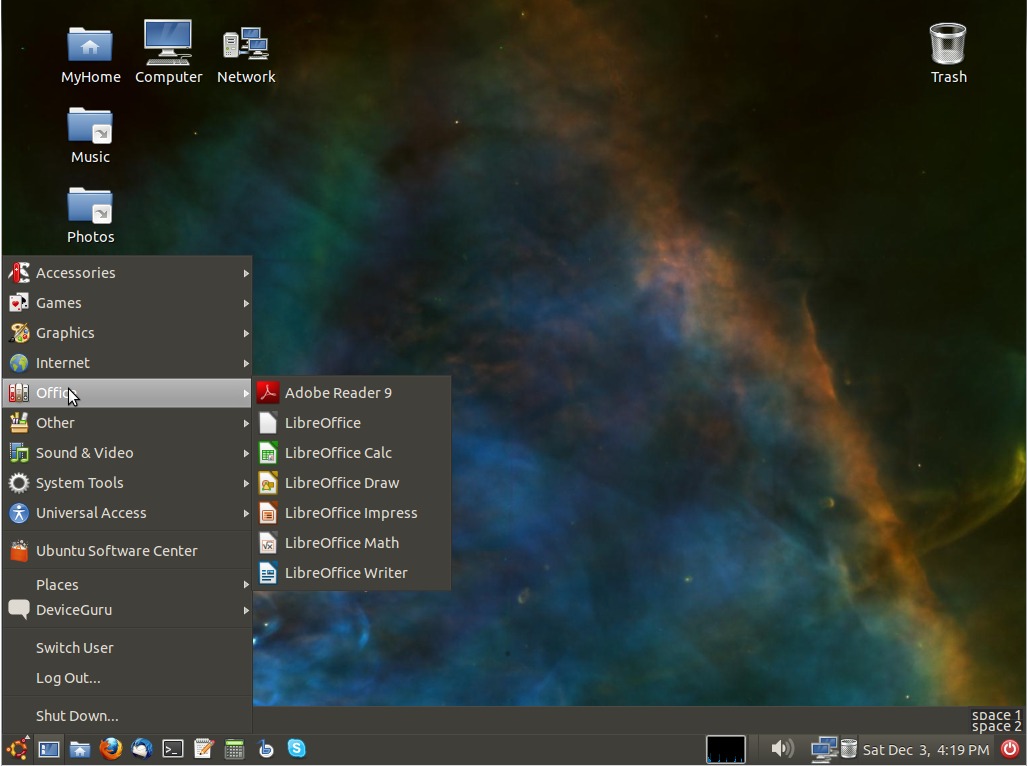This screenshot has width=1028, height=766.
Task: Launch LibreOffice from the Office submenu
Action: coord(352,422)
